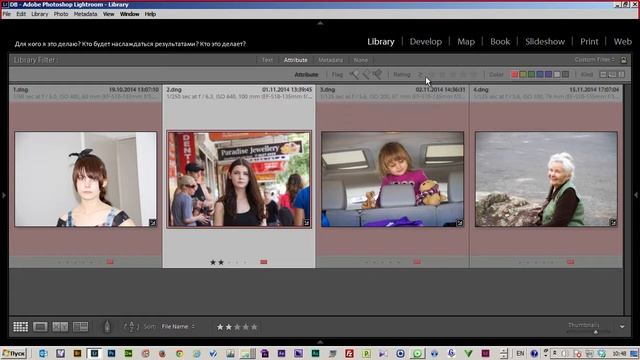Filter by red color label
The image size is (640, 360).
click(x=515, y=75)
